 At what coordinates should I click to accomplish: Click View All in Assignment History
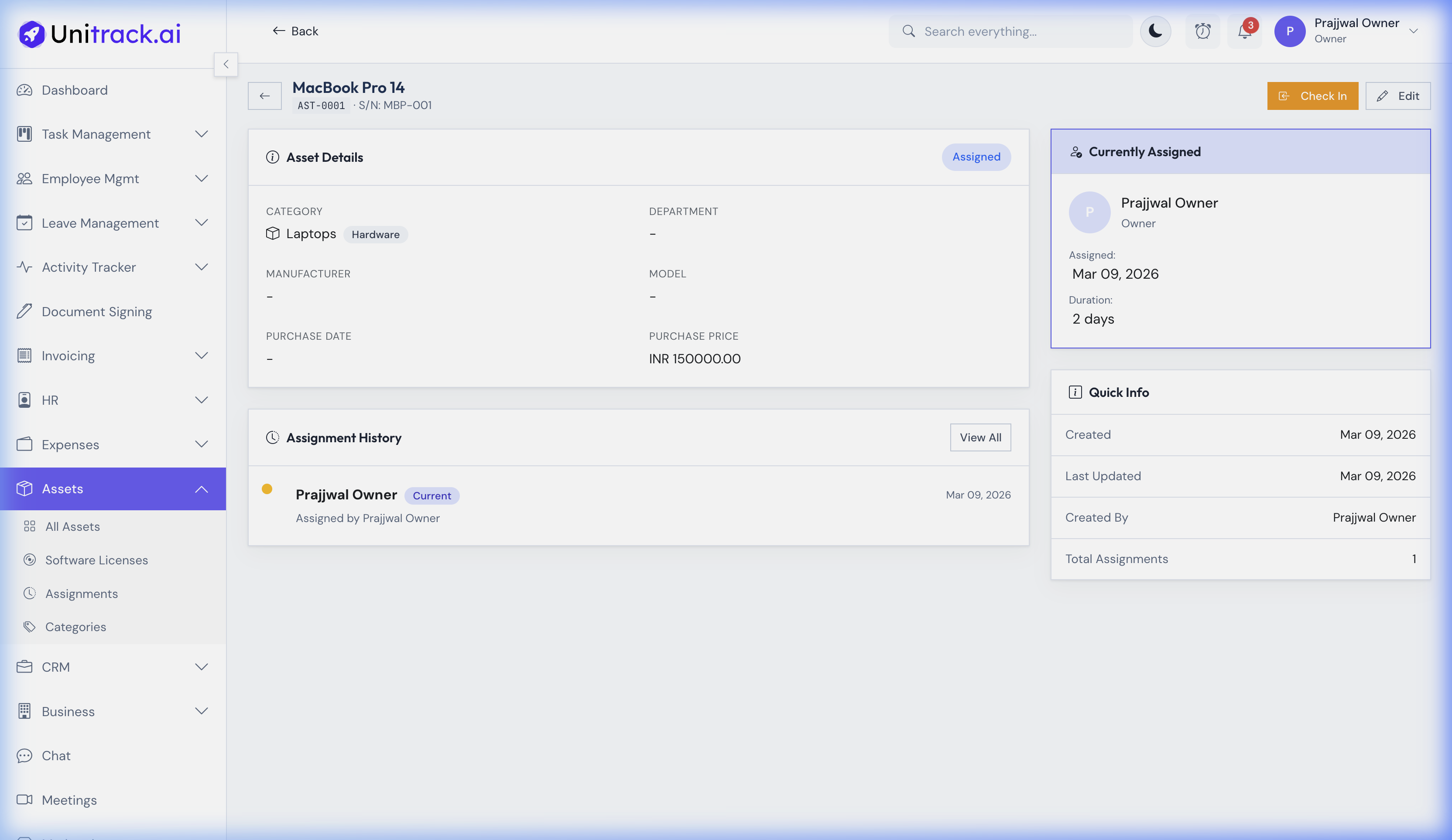pyautogui.click(x=979, y=438)
